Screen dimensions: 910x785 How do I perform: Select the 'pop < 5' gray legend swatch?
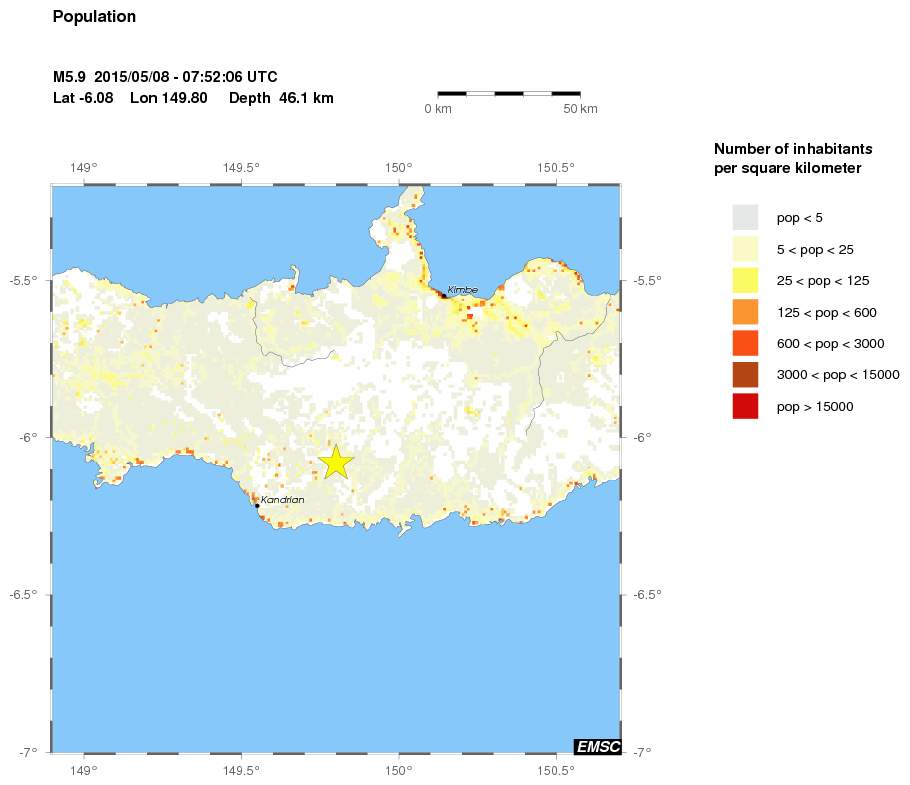point(745,217)
